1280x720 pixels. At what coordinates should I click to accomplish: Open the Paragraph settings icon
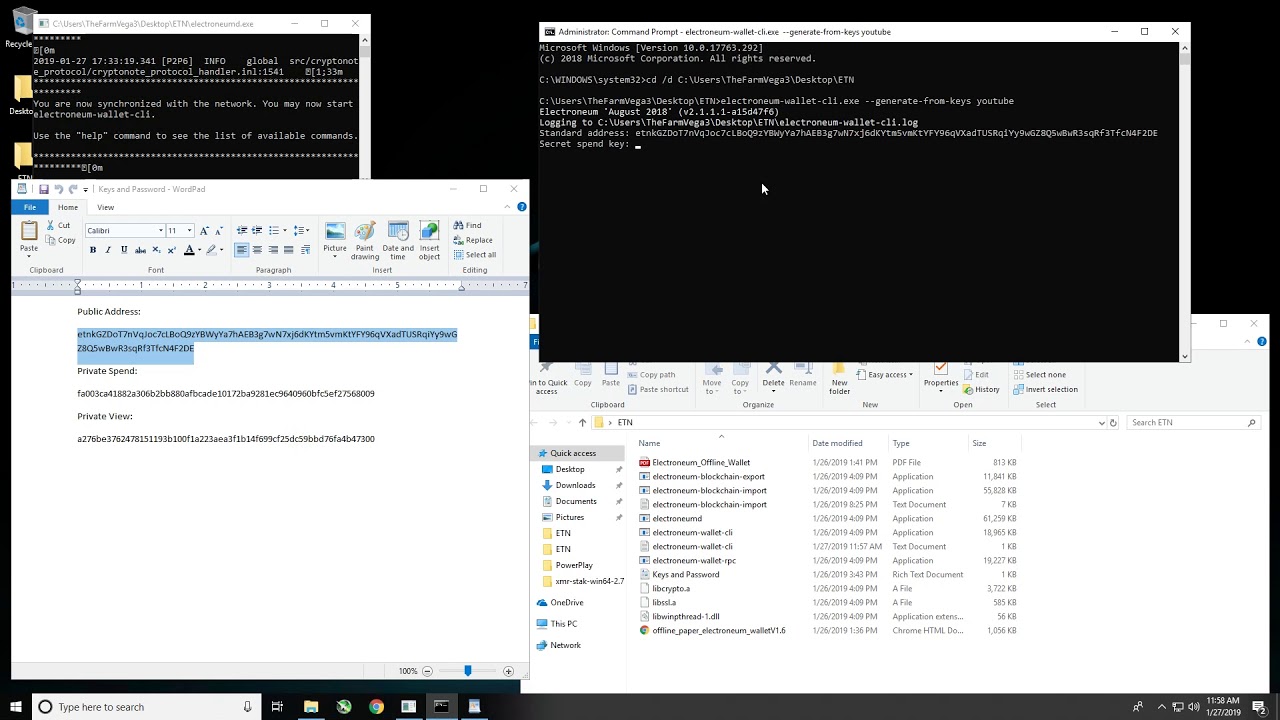click(305, 250)
